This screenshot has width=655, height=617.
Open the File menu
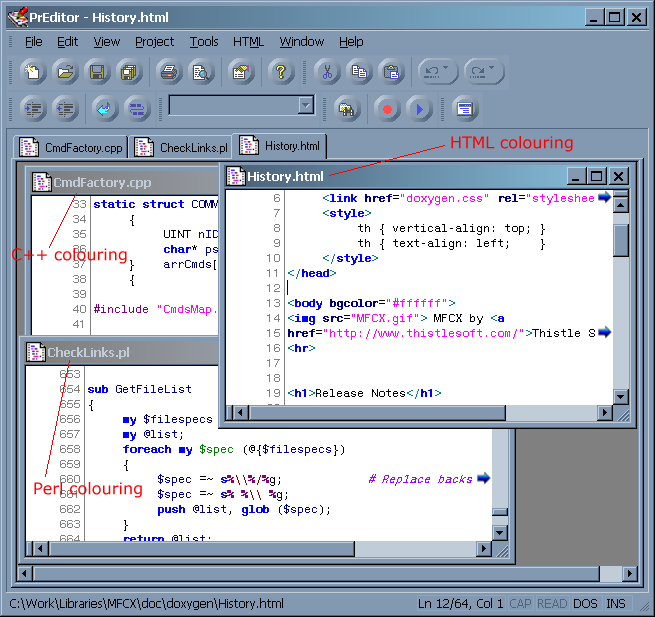click(33, 42)
